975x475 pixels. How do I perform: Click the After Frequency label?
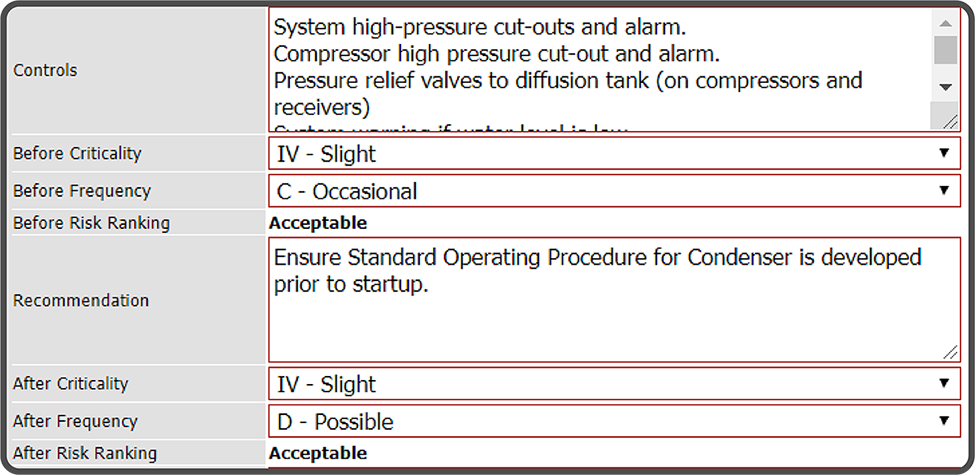point(75,421)
